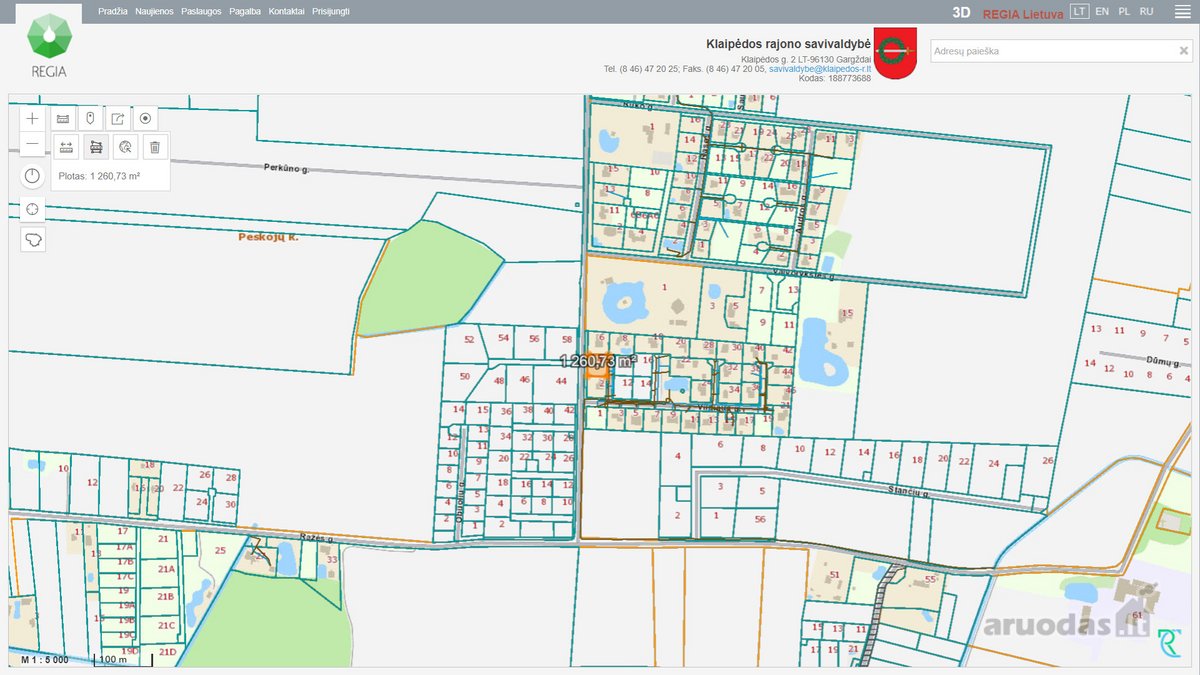Switch language to RU
The width and height of the screenshot is (1200, 675).
pos(1147,11)
